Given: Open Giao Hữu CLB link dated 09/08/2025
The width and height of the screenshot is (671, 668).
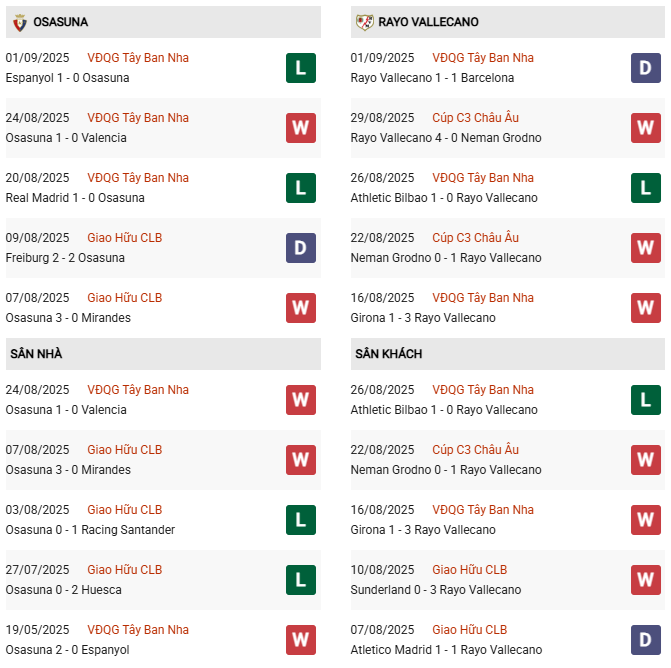Looking at the screenshot, I should pyautogui.click(x=124, y=238).
